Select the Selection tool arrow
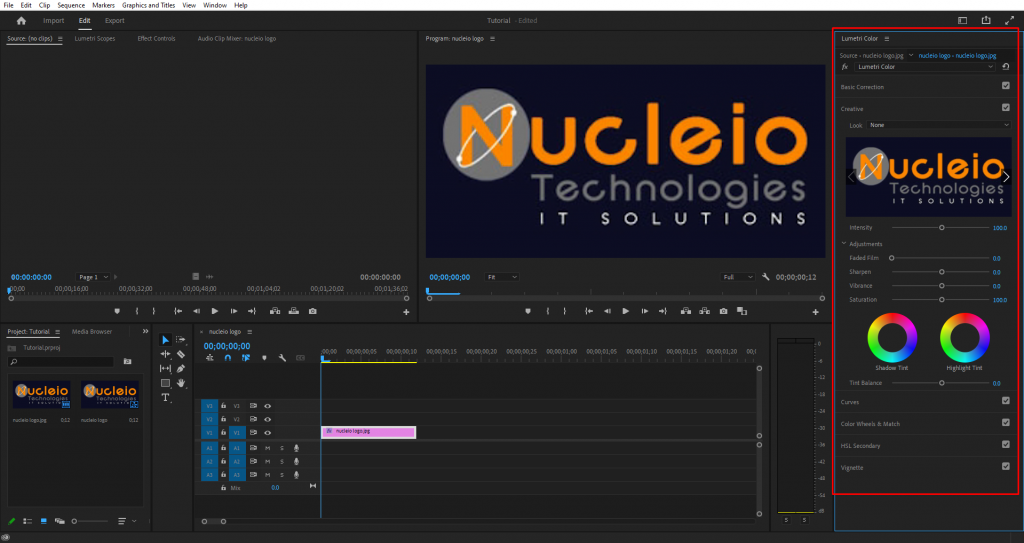 (x=165, y=340)
